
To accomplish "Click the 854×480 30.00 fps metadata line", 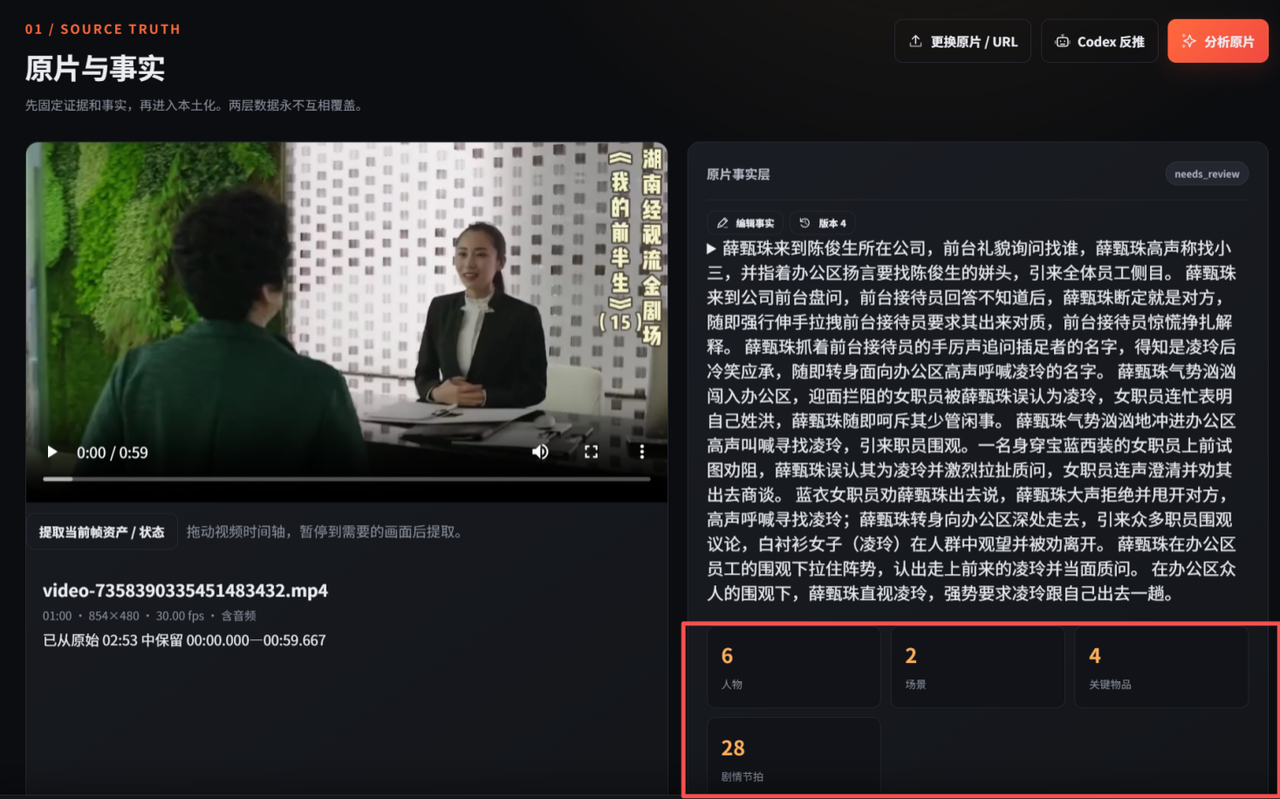I will (x=149, y=616).
